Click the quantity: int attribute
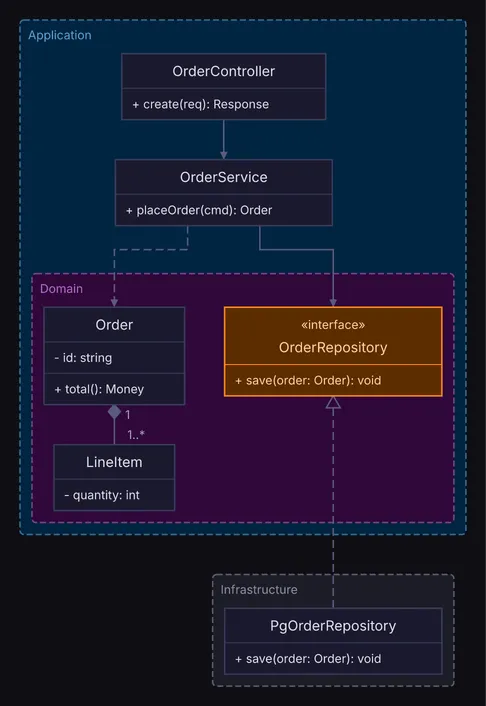 (102, 495)
